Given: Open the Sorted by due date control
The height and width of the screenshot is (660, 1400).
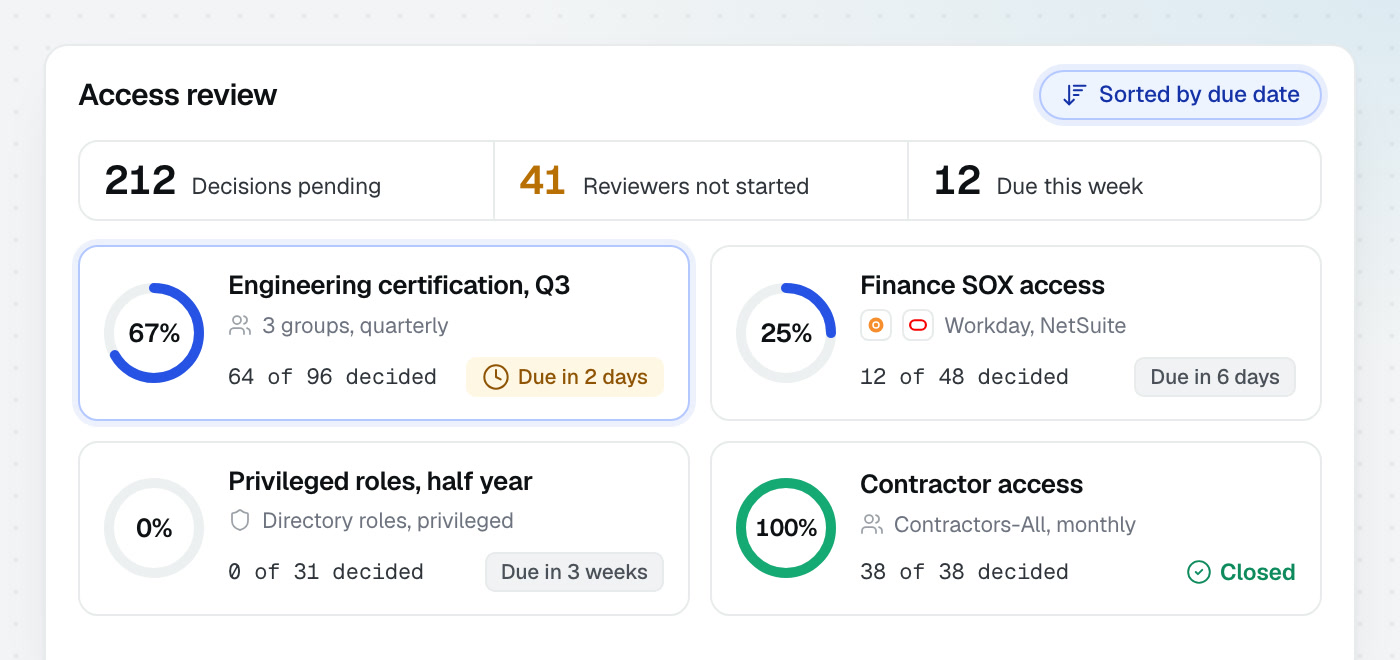Looking at the screenshot, I should (1181, 95).
